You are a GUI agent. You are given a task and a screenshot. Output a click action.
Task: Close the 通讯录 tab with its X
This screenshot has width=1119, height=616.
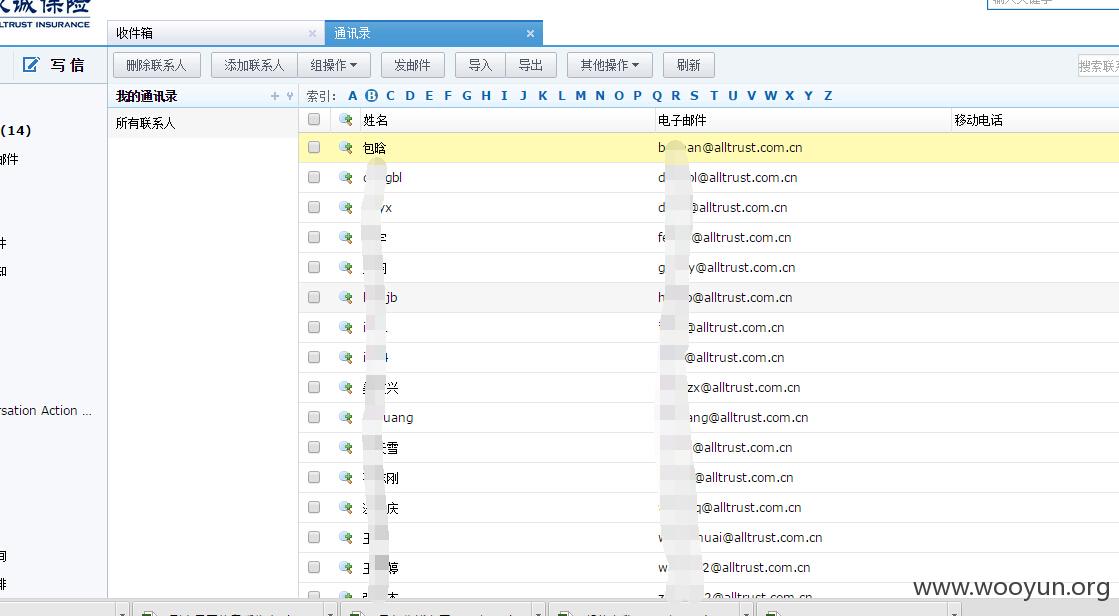pyautogui.click(x=530, y=34)
